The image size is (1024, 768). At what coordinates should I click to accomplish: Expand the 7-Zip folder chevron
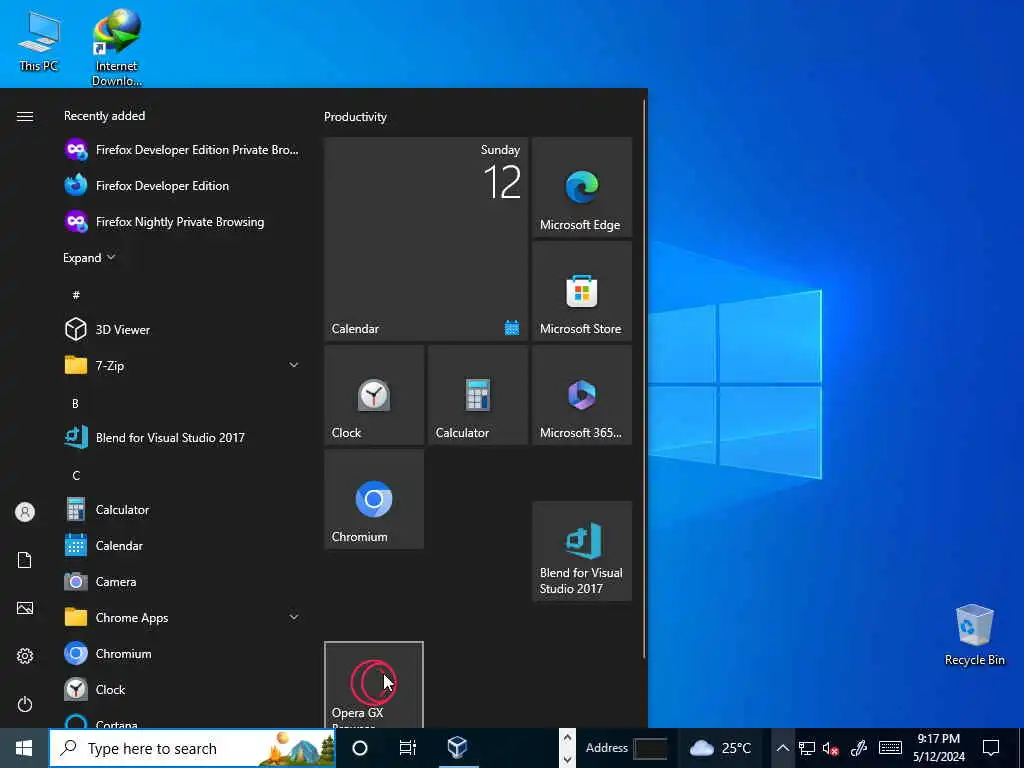click(294, 365)
